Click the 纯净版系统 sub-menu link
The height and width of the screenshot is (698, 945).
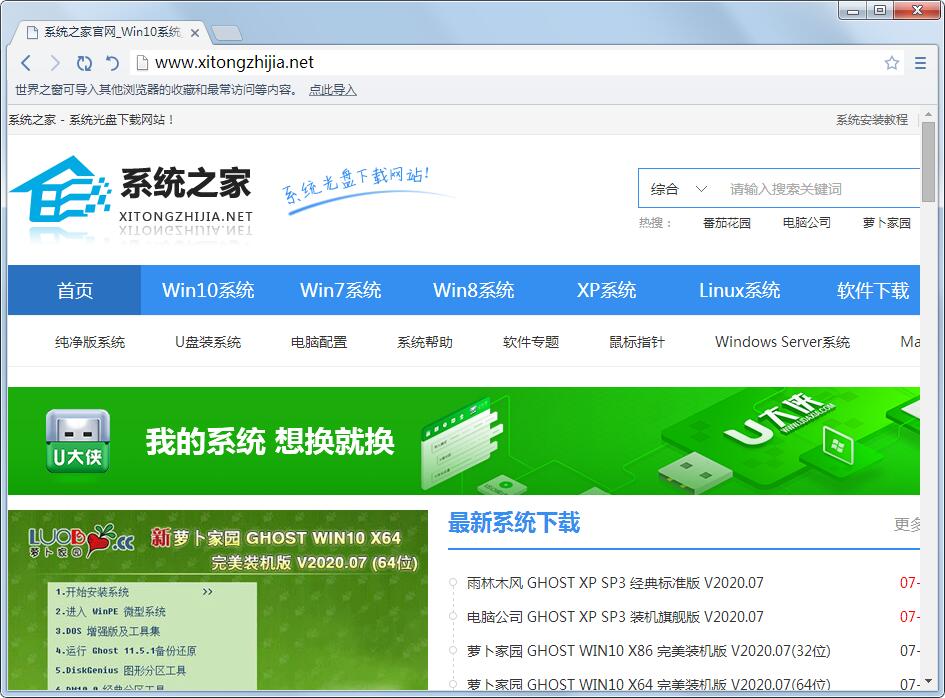[90, 342]
